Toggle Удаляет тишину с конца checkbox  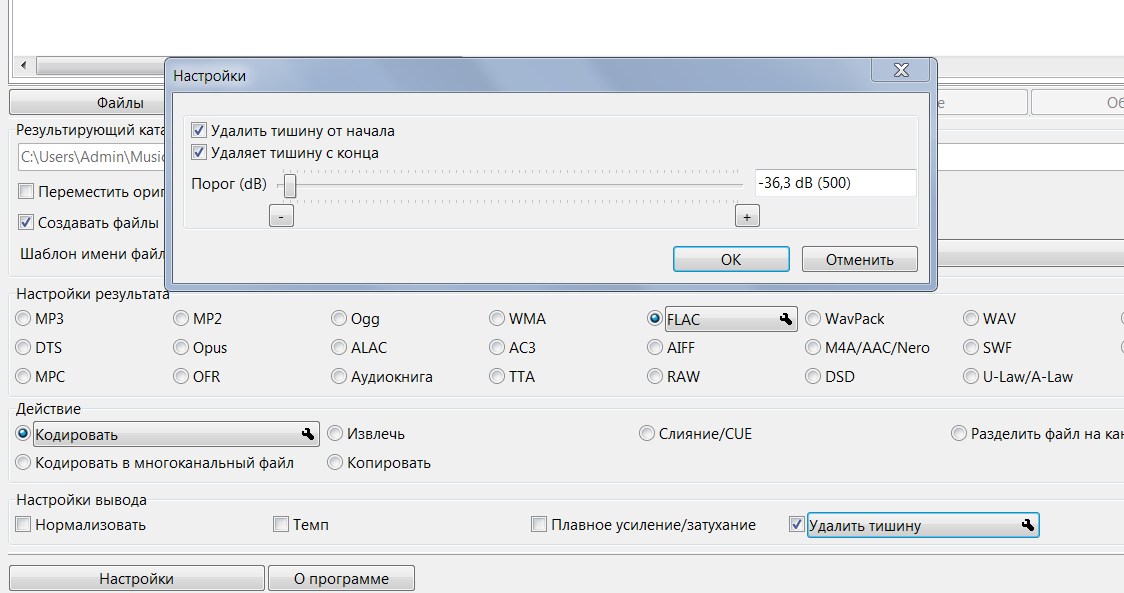click(199, 153)
